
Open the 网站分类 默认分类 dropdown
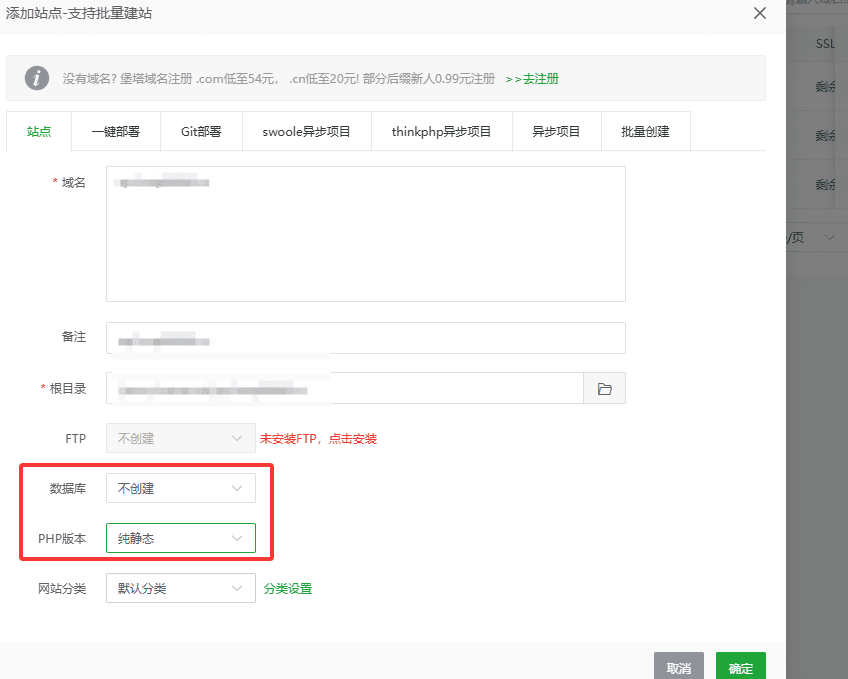pyautogui.click(x=180, y=588)
